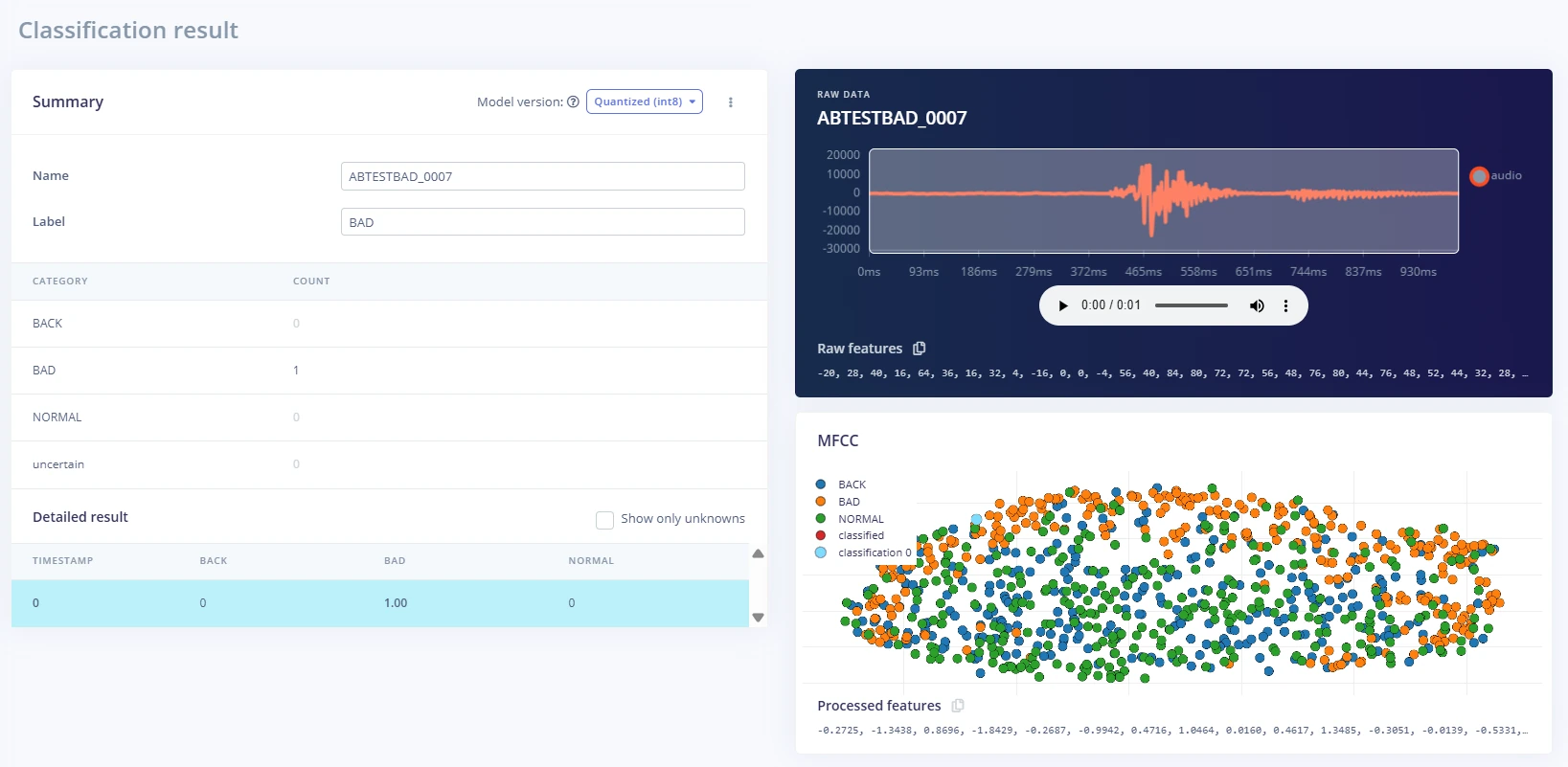Click the audio waveform chart

1164,201
